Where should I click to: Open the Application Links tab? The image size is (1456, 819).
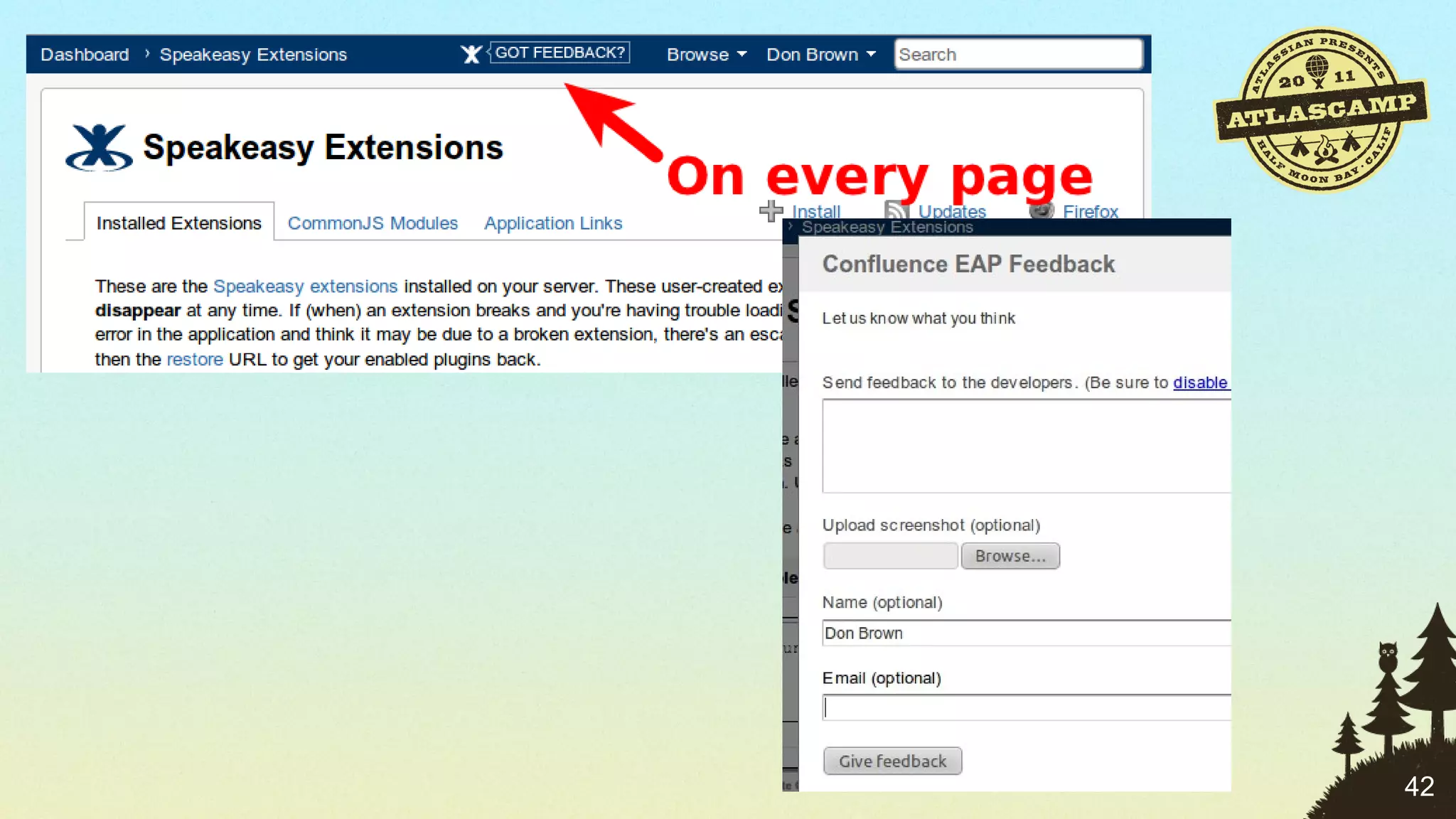click(552, 223)
